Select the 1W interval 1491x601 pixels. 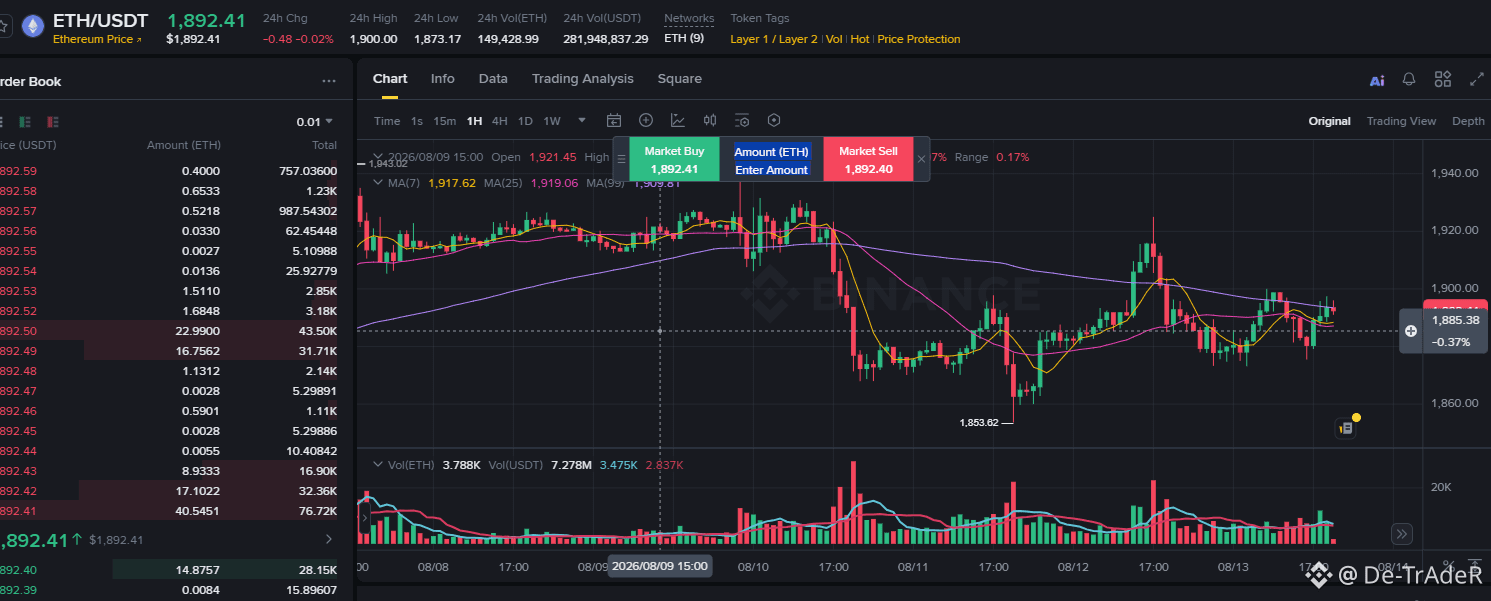pyautogui.click(x=552, y=121)
